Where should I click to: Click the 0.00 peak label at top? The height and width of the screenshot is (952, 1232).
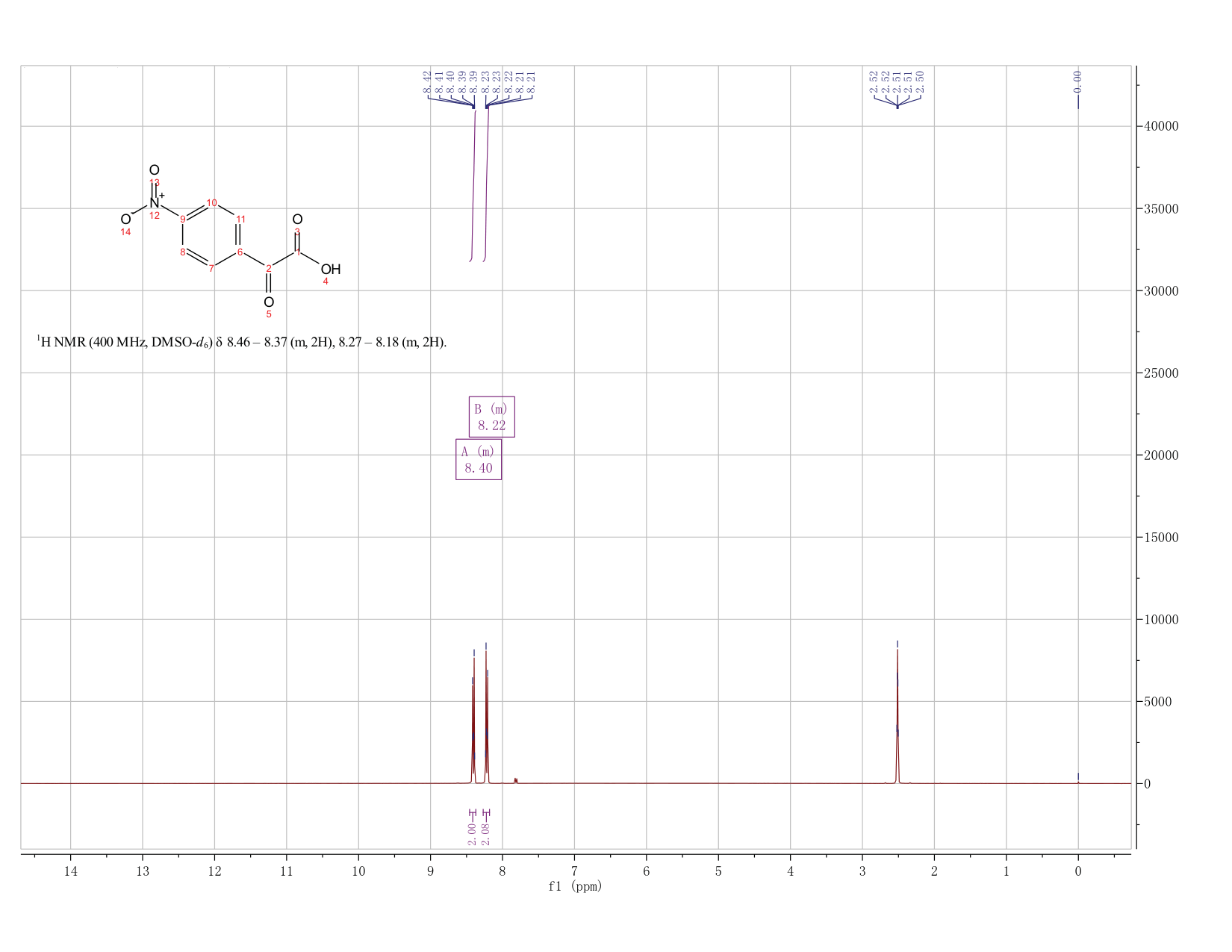(x=1077, y=81)
